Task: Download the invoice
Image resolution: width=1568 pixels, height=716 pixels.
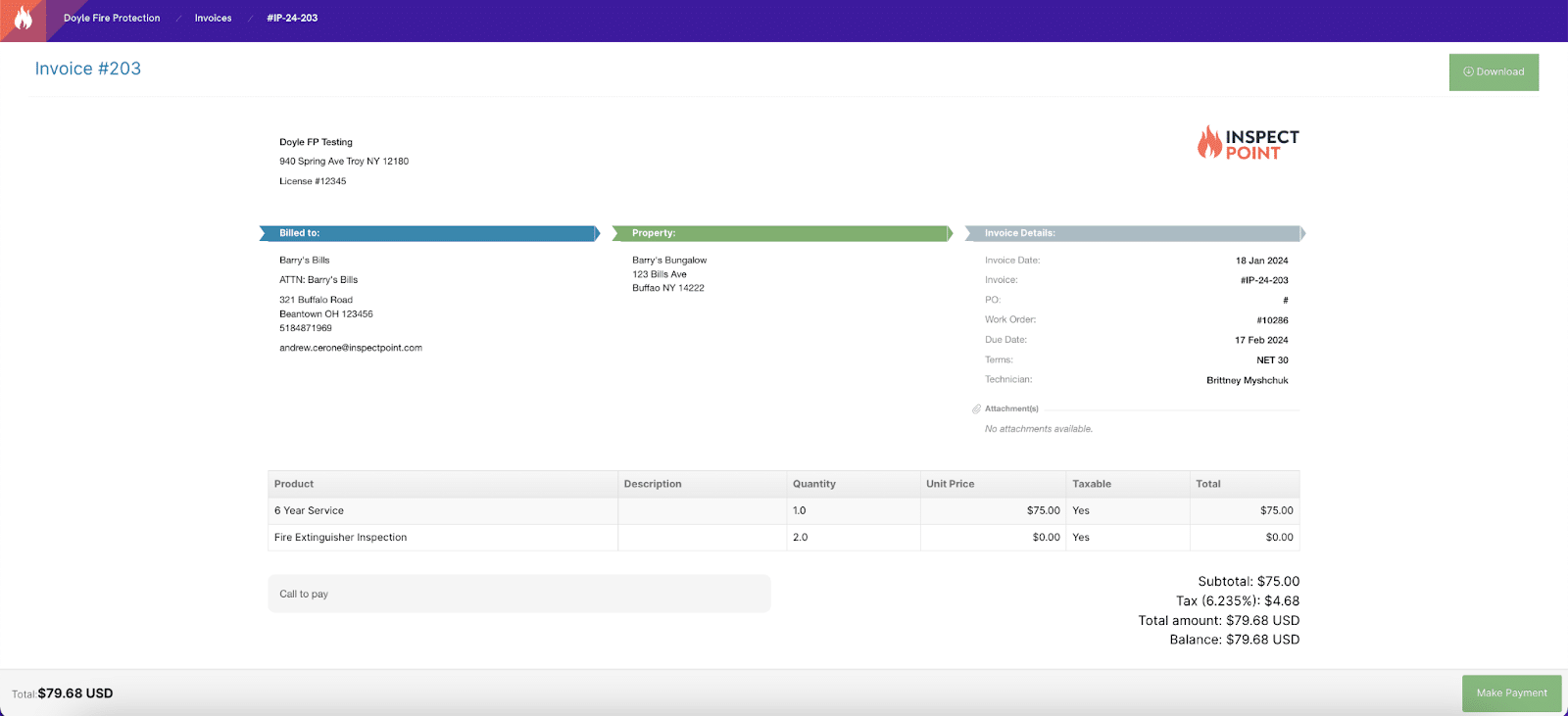Action: pyautogui.click(x=1494, y=72)
